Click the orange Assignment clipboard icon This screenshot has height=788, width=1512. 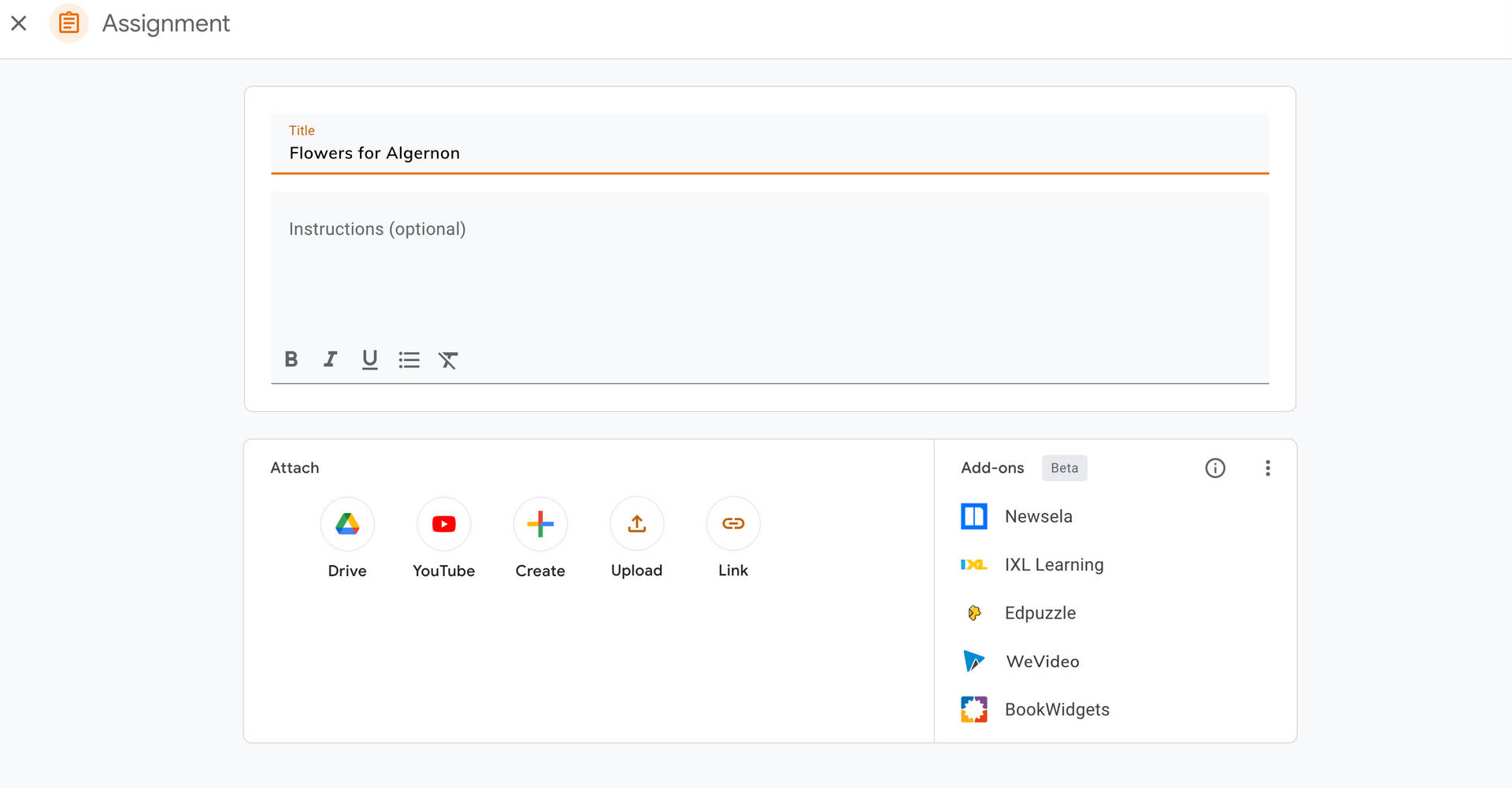click(69, 23)
